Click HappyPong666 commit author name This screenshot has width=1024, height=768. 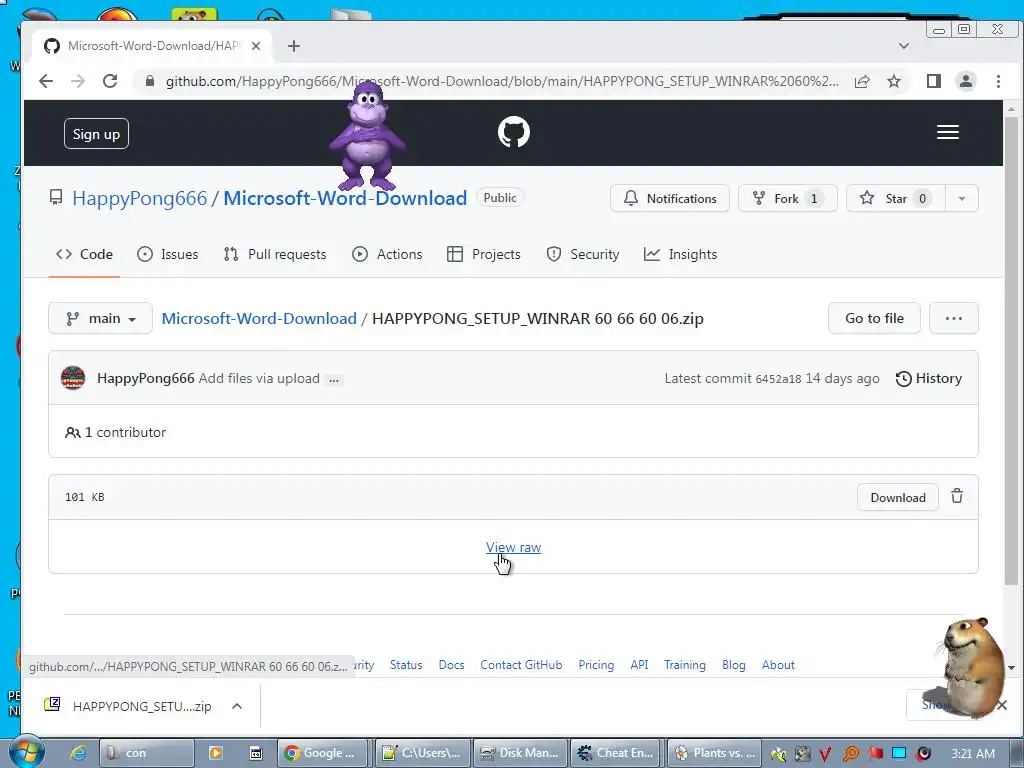click(x=146, y=378)
